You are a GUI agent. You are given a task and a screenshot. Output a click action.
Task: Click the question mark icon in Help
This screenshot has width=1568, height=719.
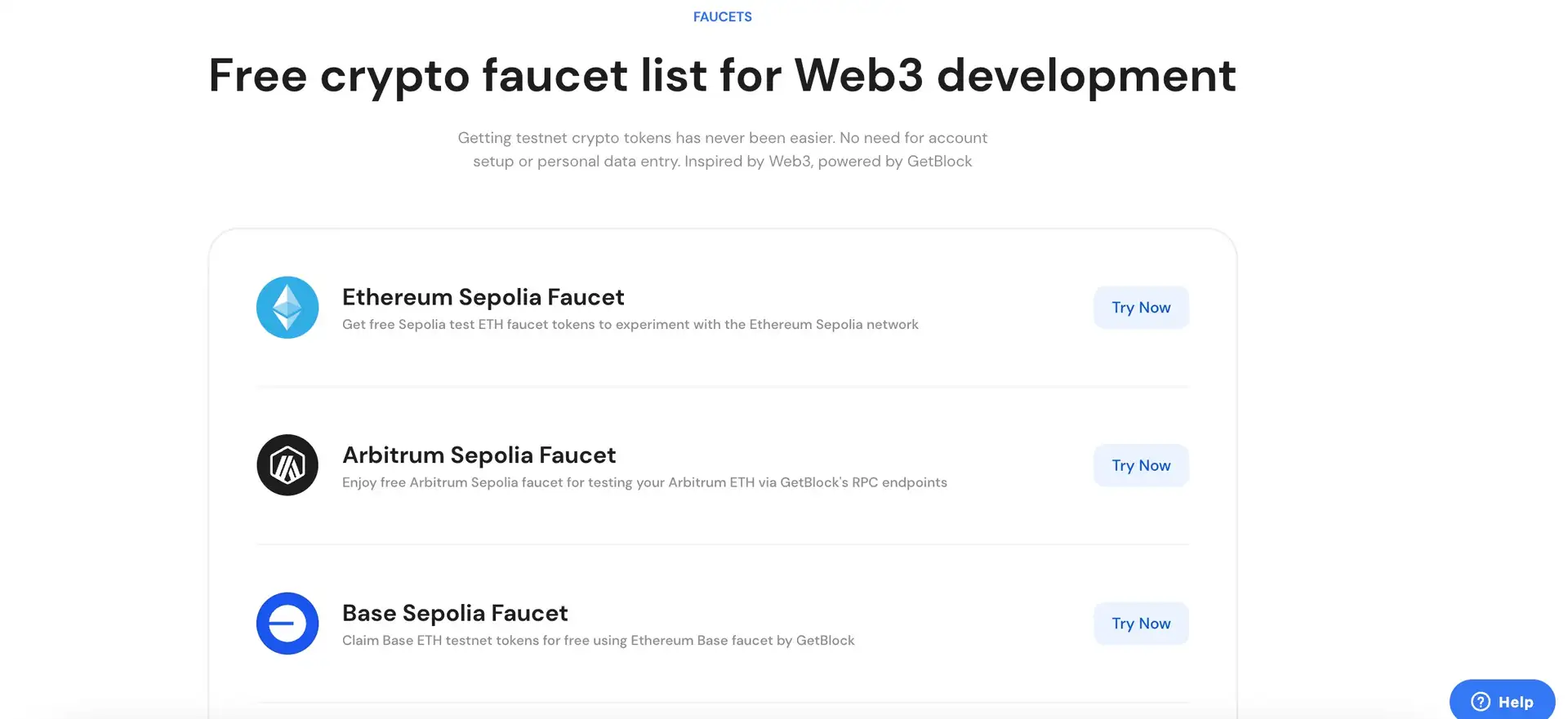click(1481, 702)
